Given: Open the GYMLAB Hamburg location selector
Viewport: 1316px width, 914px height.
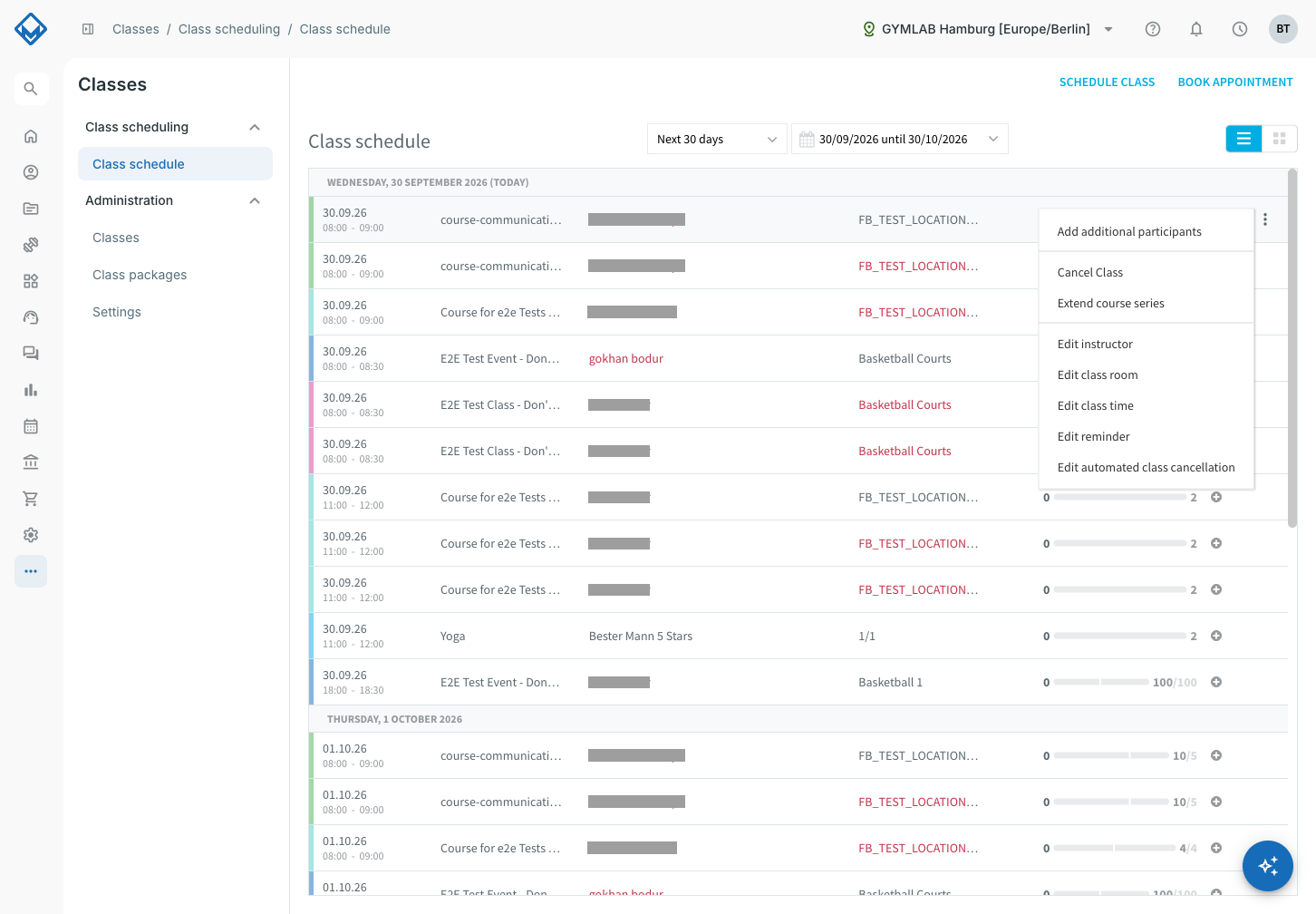Looking at the screenshot, I should point(987,29).
